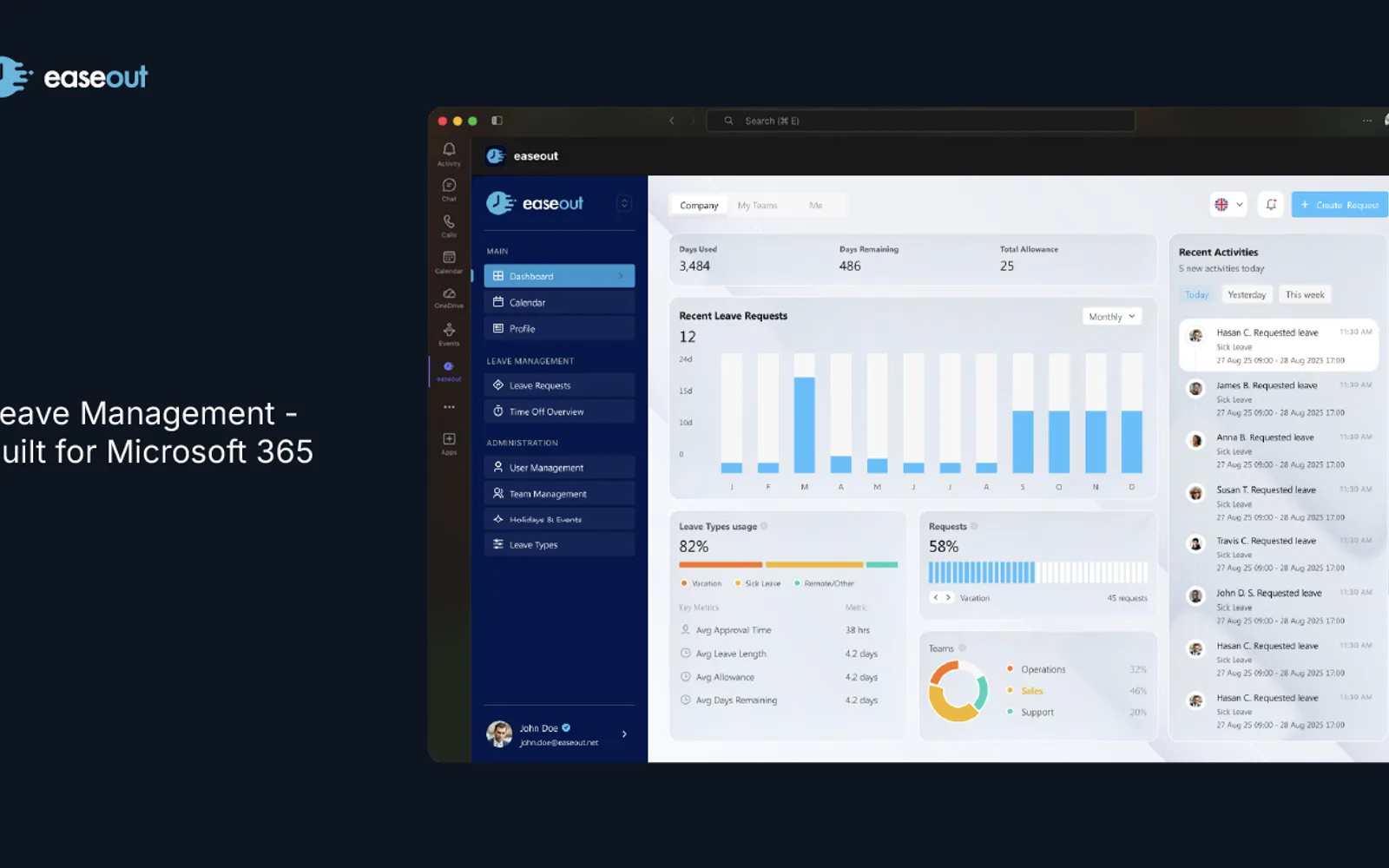The width and height of the screenshot is (1389, 868).
Task: Click the previous arrow beside Vacation
Action: tap(935, 597)
